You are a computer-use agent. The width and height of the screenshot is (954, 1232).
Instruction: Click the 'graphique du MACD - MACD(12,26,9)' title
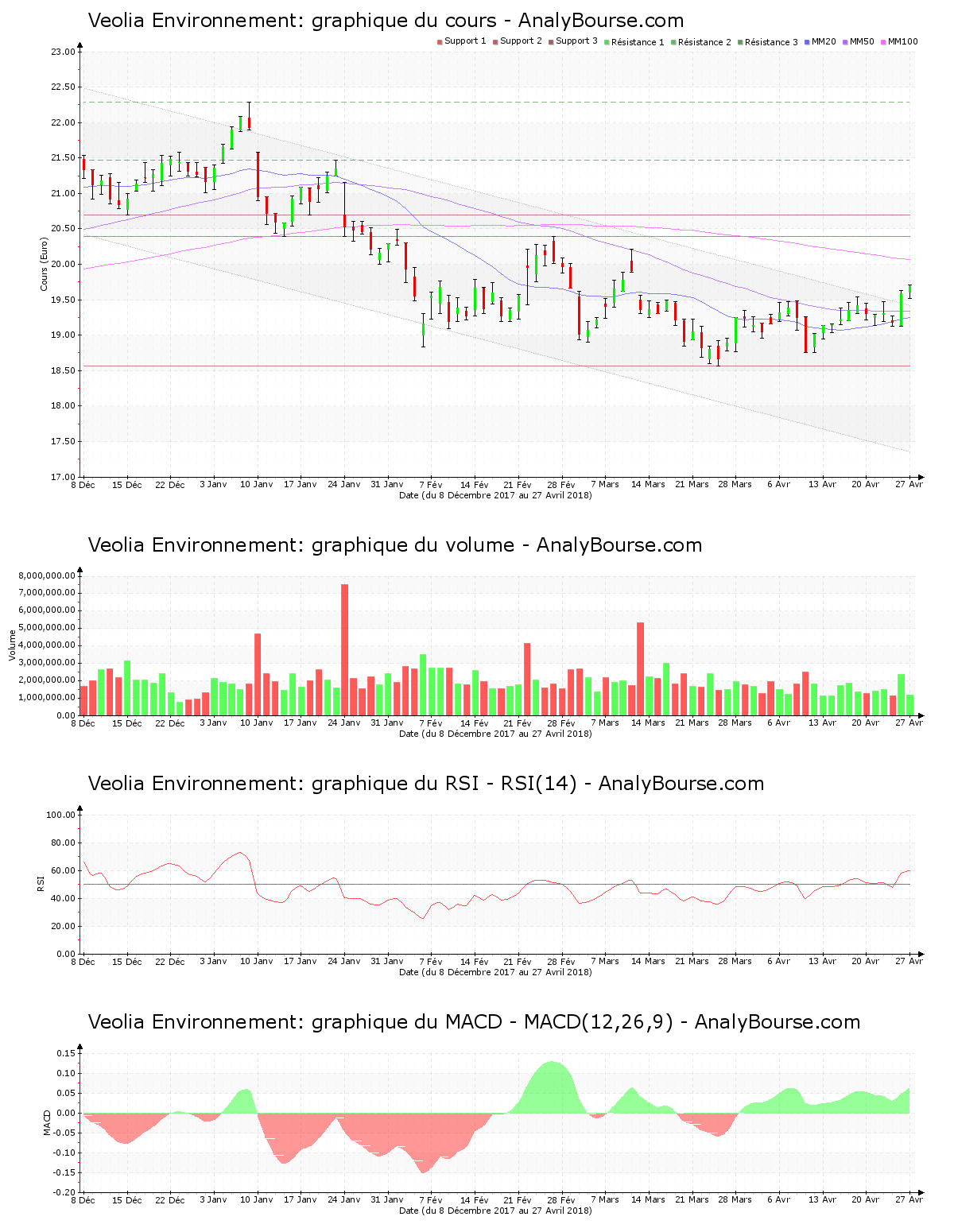click(x=474, y=1022)
